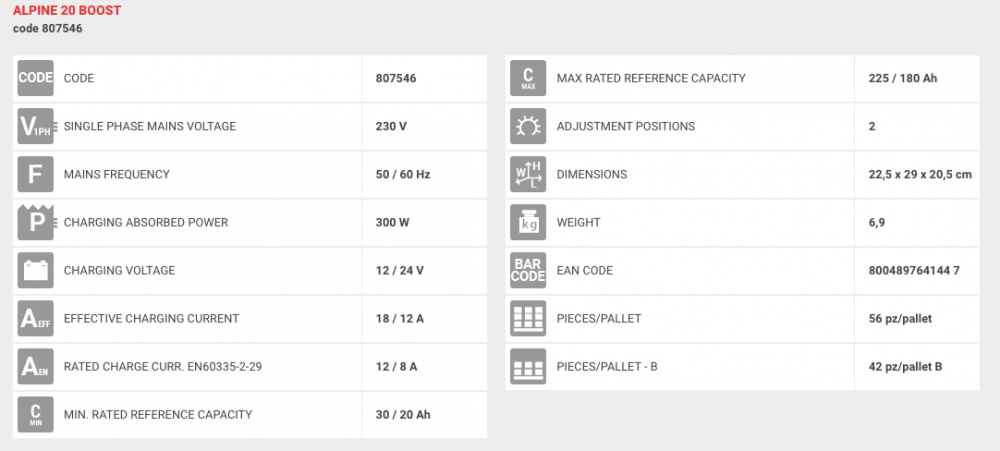Click the CODE icon in the first row

click(35, 78)
